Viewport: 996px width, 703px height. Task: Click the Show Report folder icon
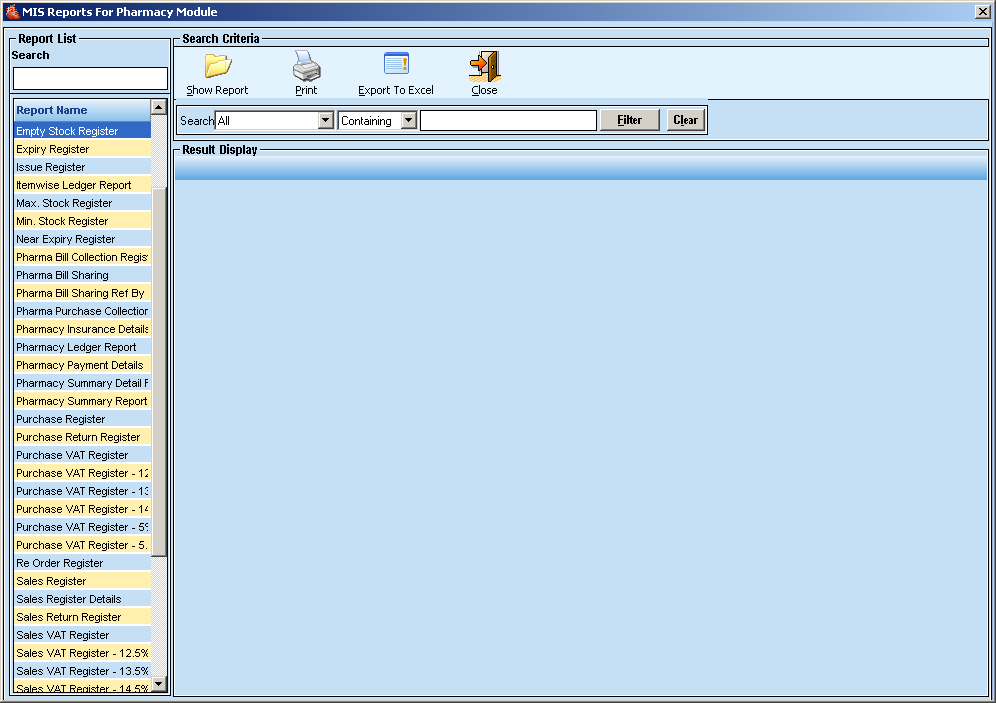coord(217,67)
